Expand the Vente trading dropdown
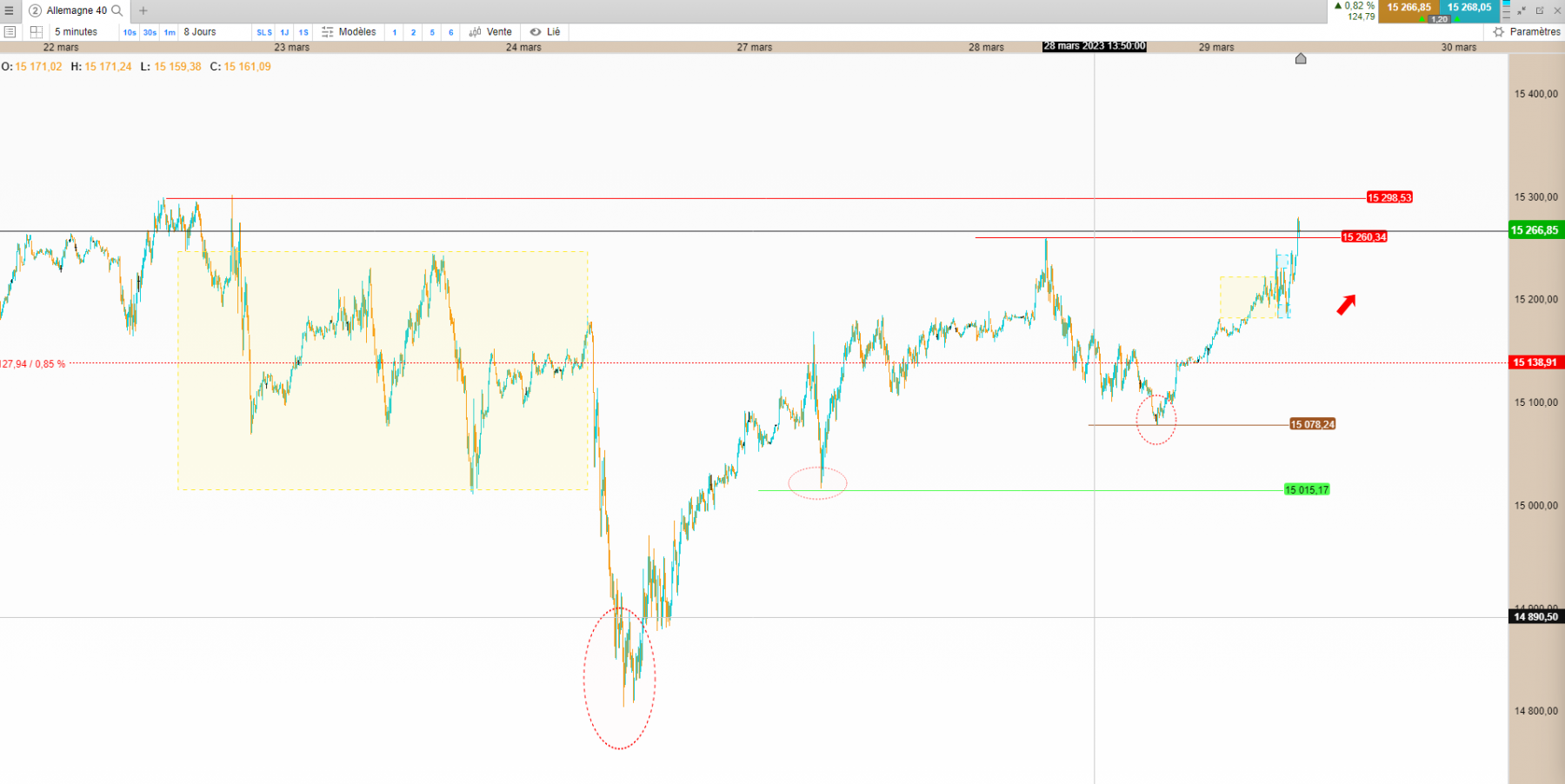The width and height of the screenshot is (1565, 784). (490, 31)
